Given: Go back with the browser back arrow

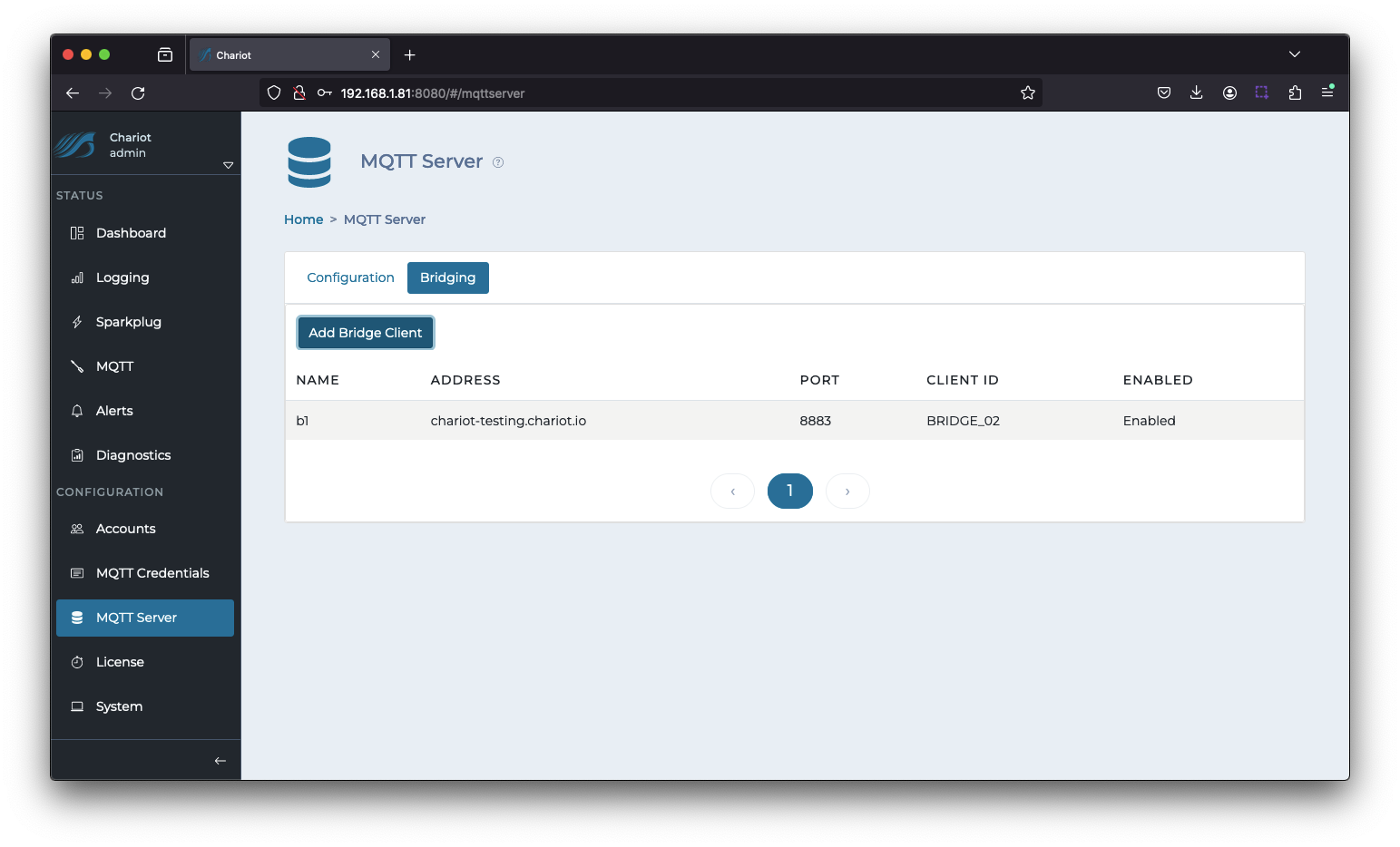Looking at the screenshot, I should (x=73, y=92).
